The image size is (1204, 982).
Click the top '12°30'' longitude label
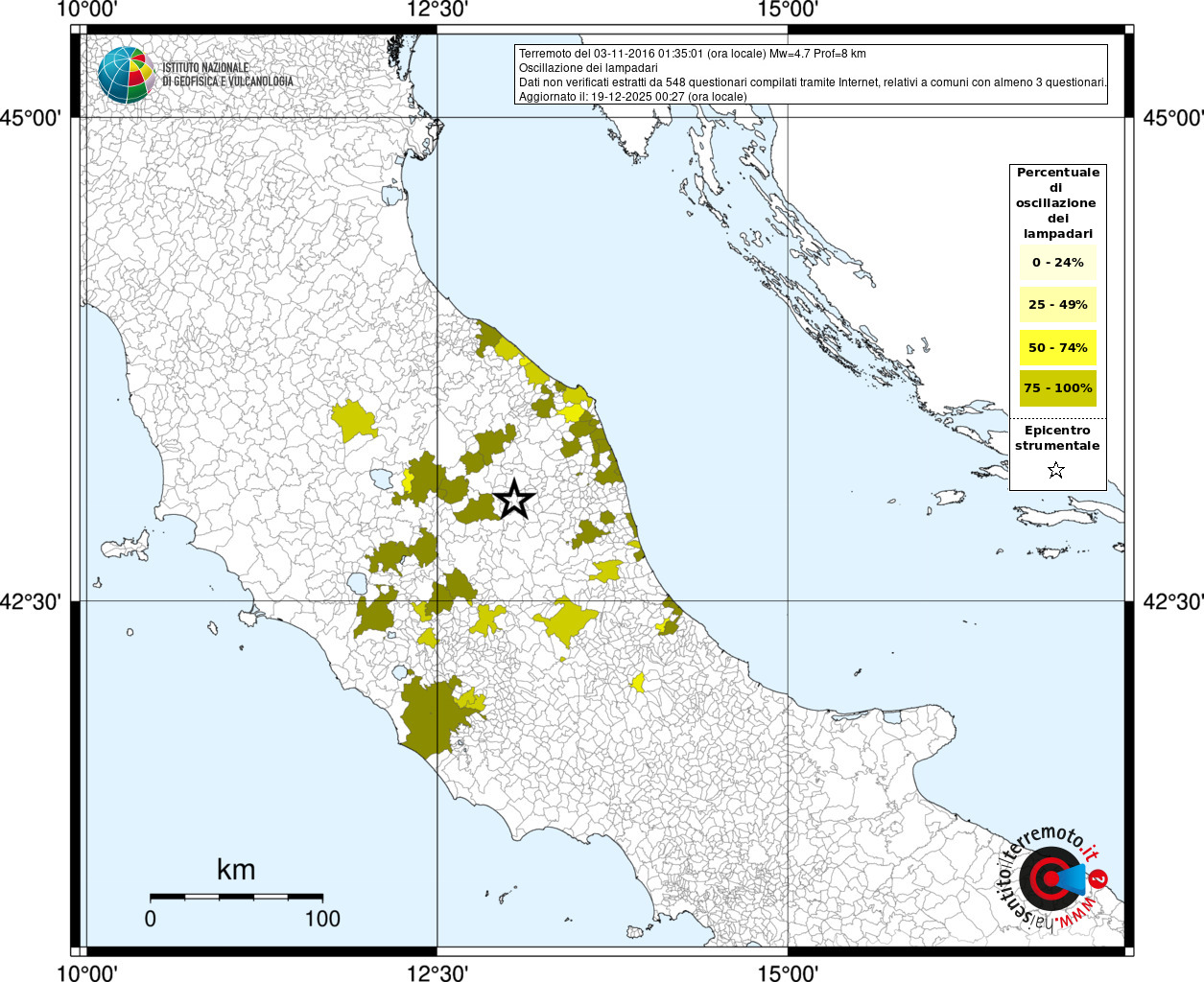click(437, 10)
